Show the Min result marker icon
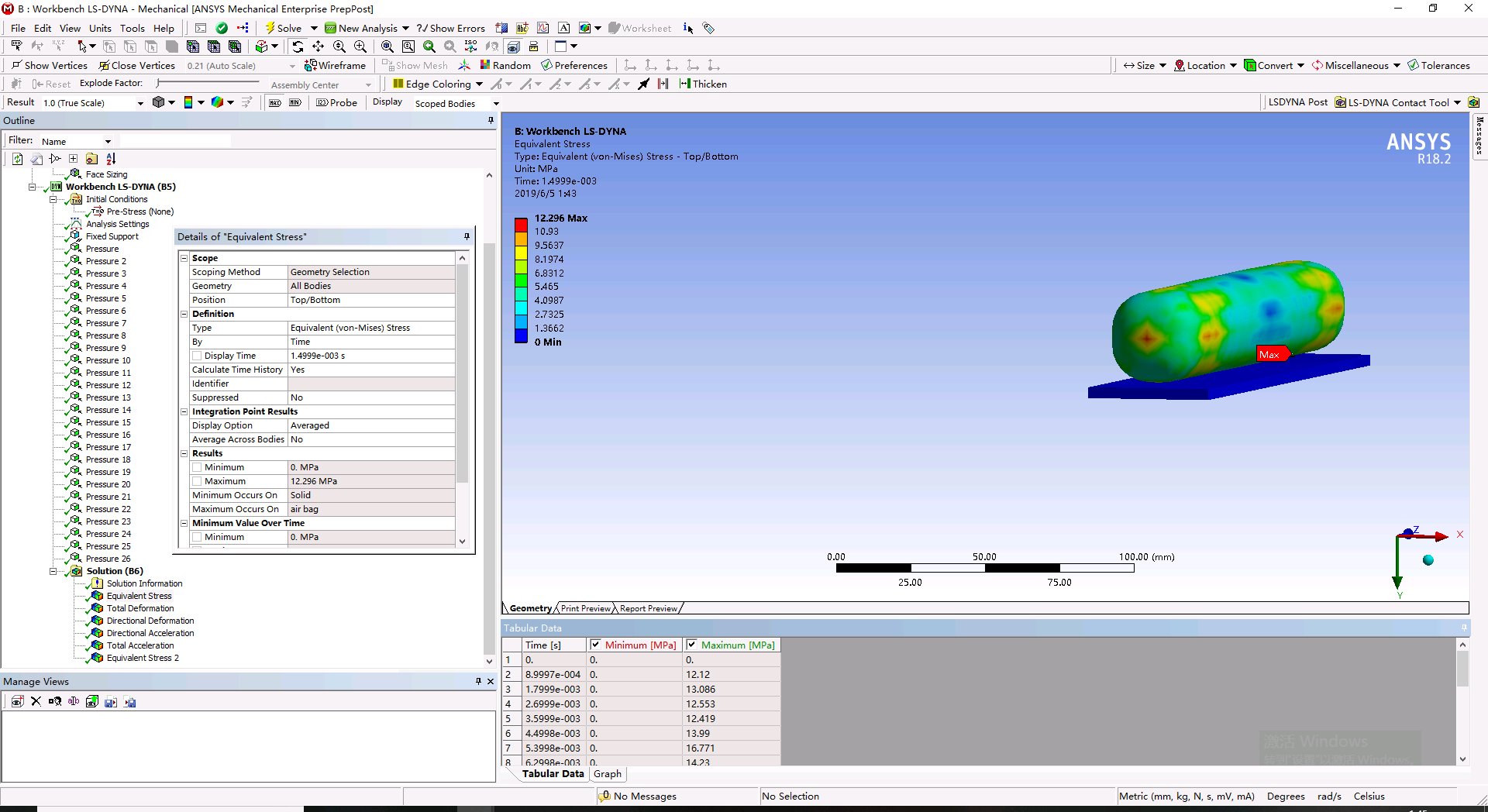This screenshot has width=1488, height=812. click(x=295, y=103)
